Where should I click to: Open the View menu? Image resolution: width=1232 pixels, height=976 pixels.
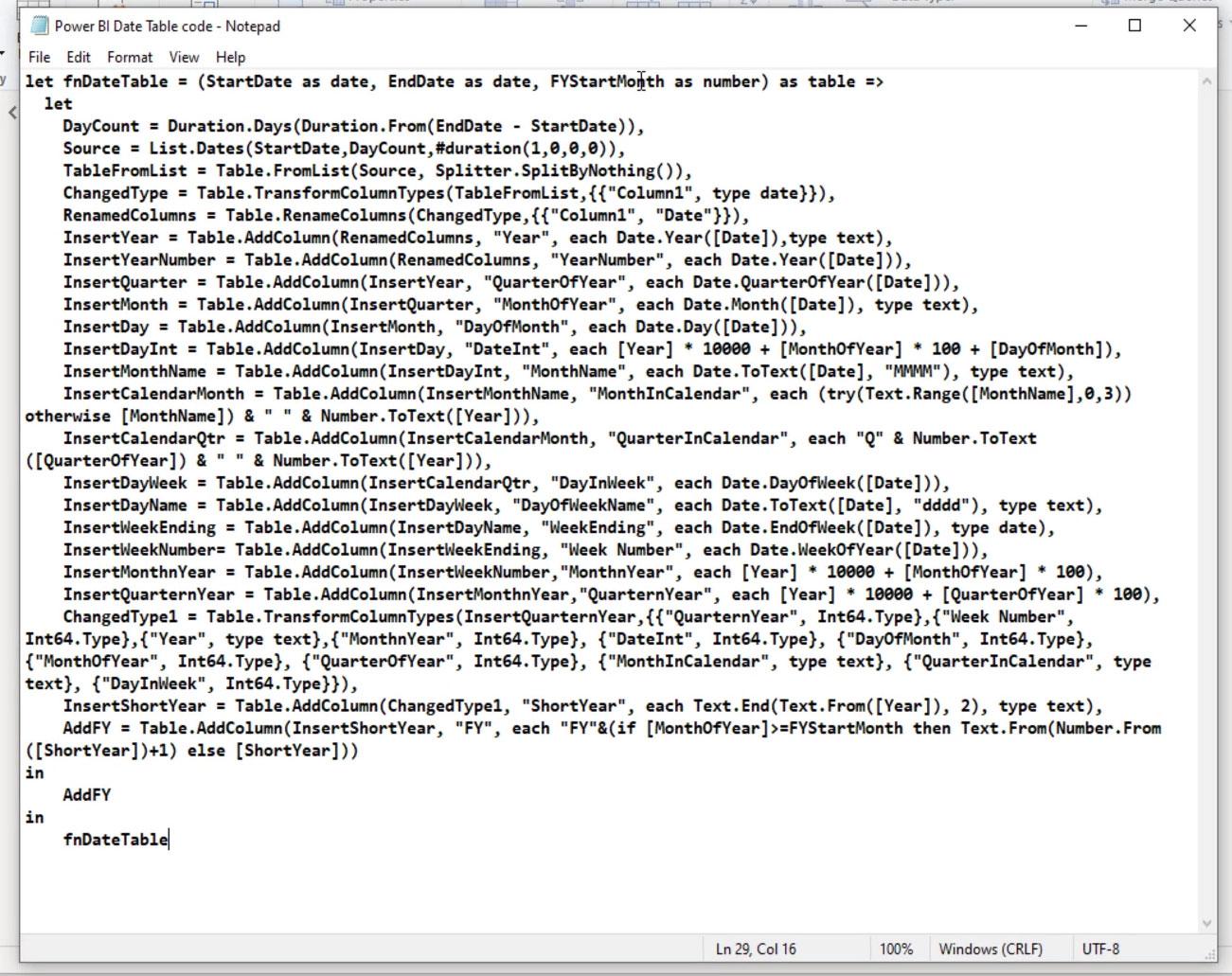(184, 57)
